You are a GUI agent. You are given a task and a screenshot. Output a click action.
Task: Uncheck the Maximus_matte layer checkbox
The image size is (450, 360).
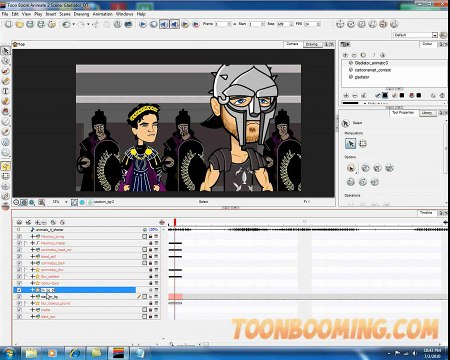point(19,243)
